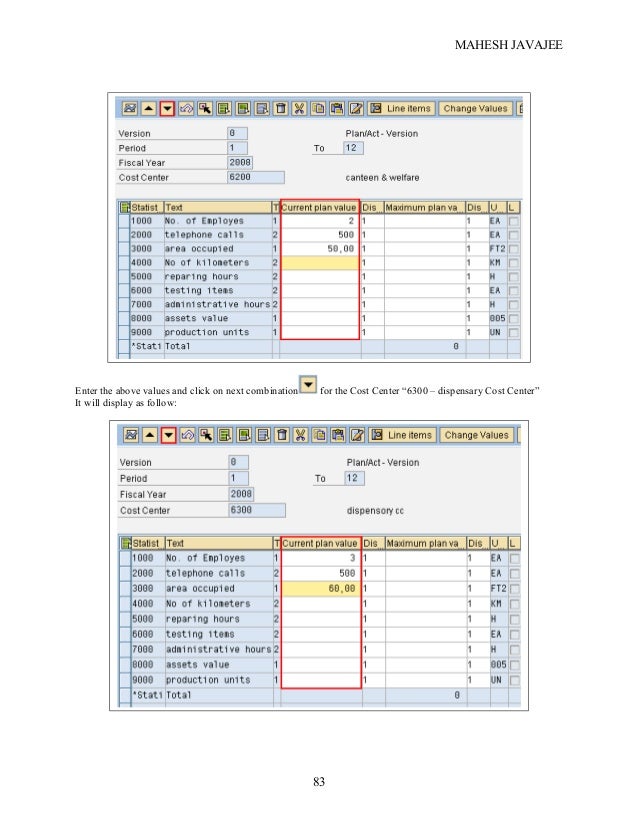Tick L checkbox for No. of Employes, 6200 screen

(514, 221)
